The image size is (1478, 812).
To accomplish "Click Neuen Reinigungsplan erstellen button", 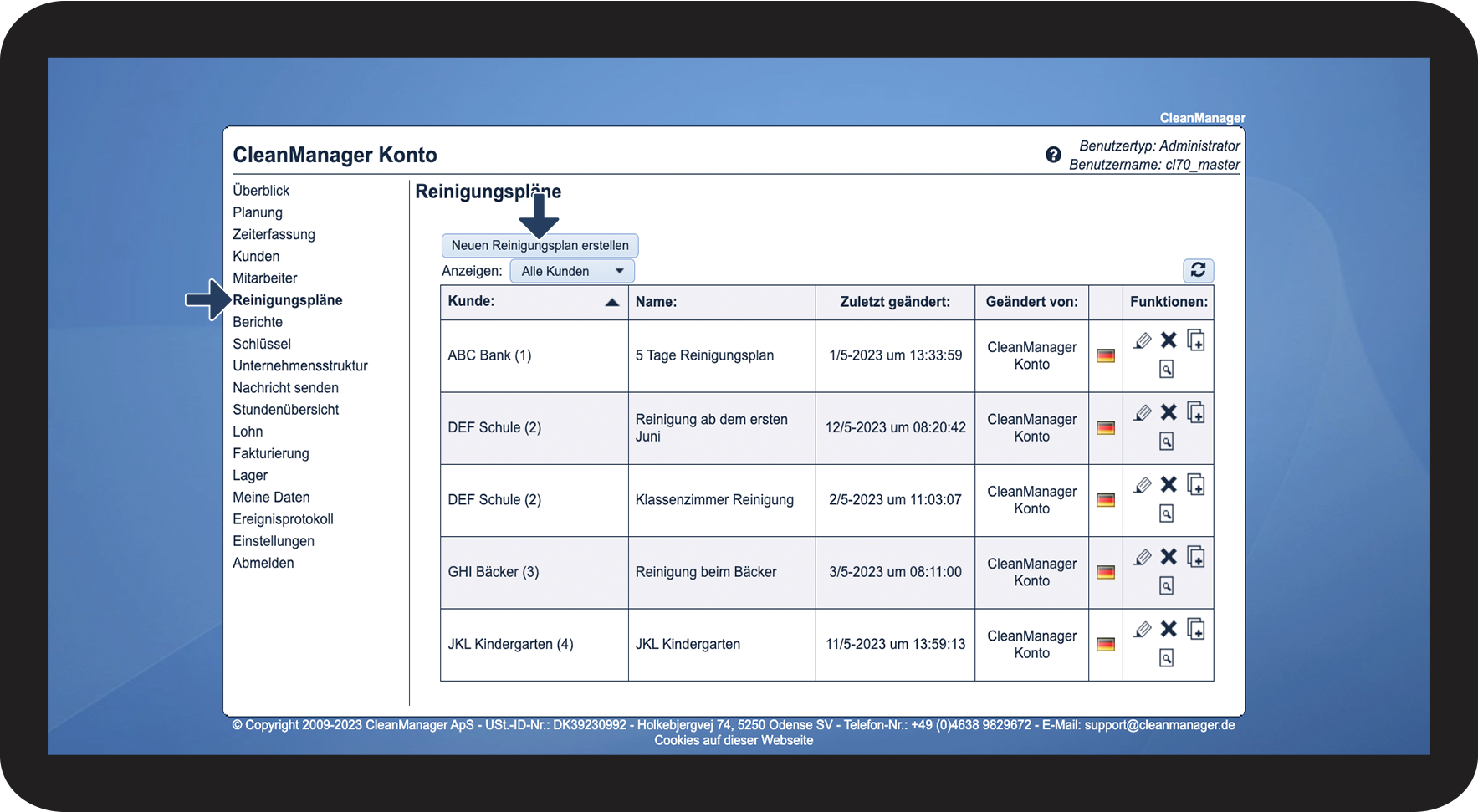I will (540, 246).
